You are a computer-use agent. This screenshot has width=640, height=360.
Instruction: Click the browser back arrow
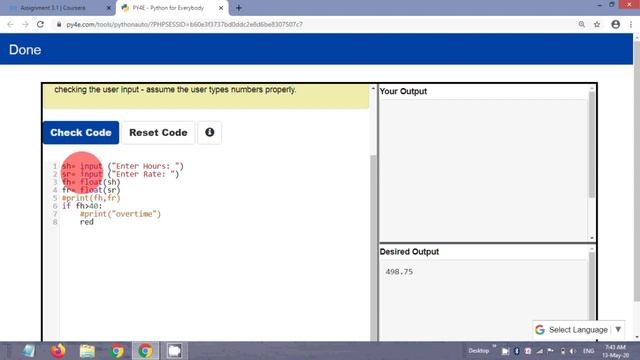[10, 24]
